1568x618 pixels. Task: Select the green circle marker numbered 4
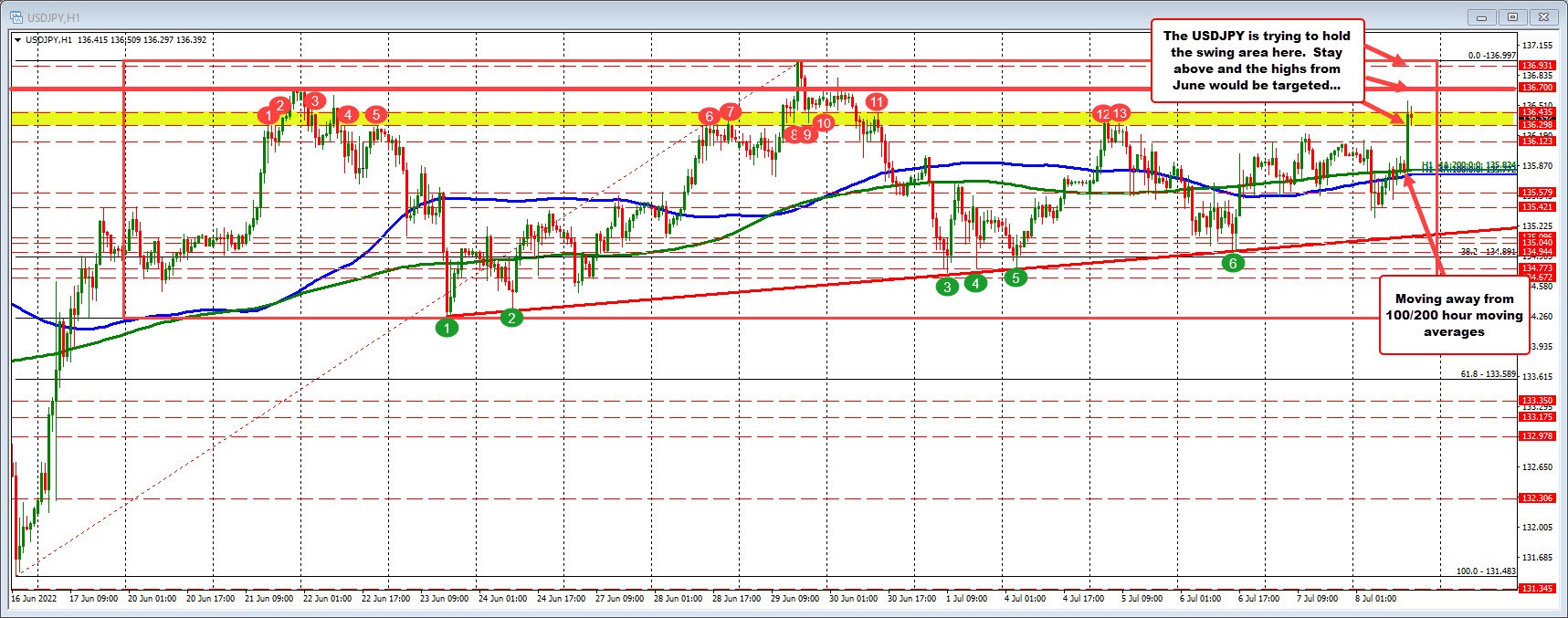pyautogui.click(x=975, y=284)
